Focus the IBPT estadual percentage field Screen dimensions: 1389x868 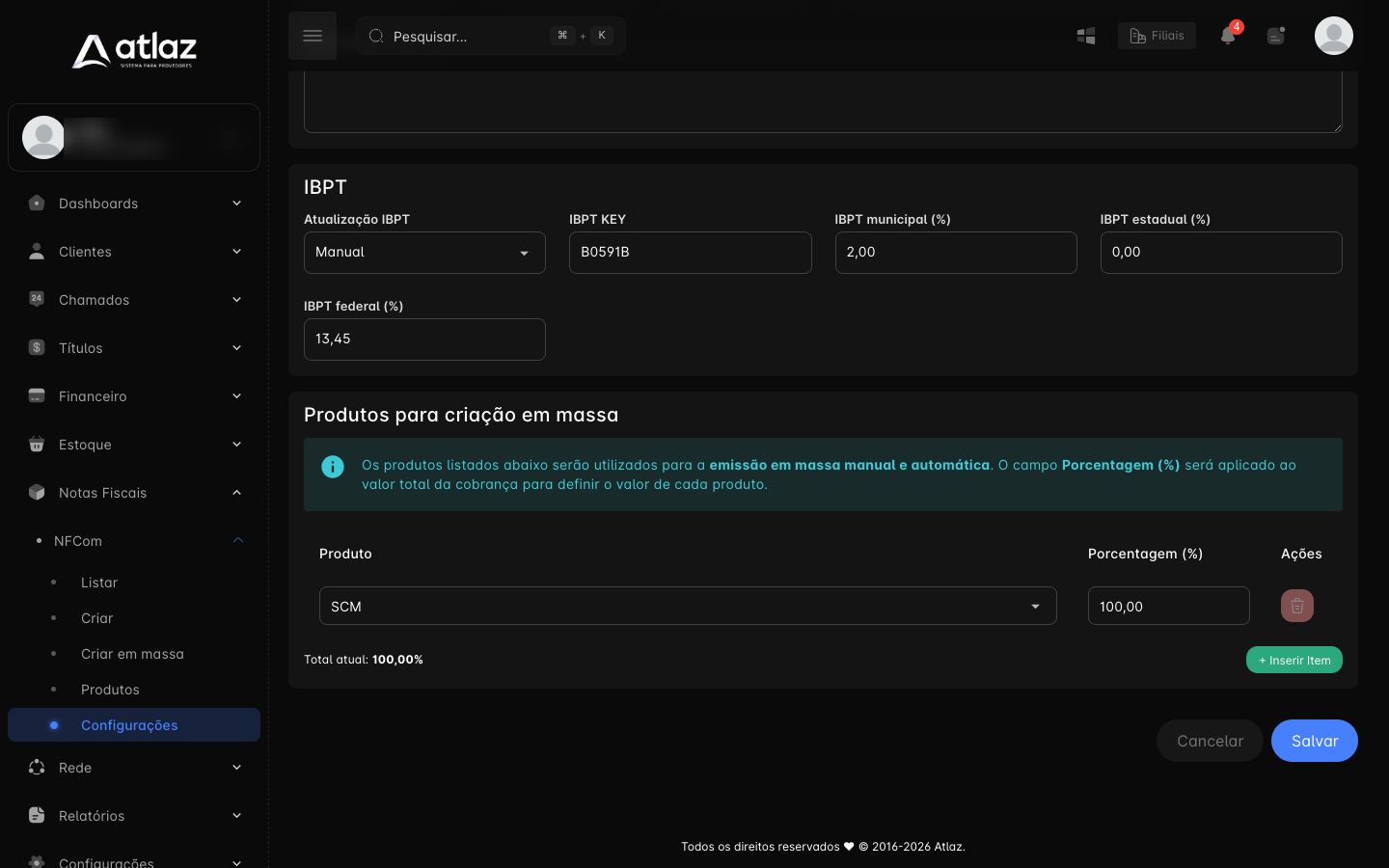coord(1221,253)
